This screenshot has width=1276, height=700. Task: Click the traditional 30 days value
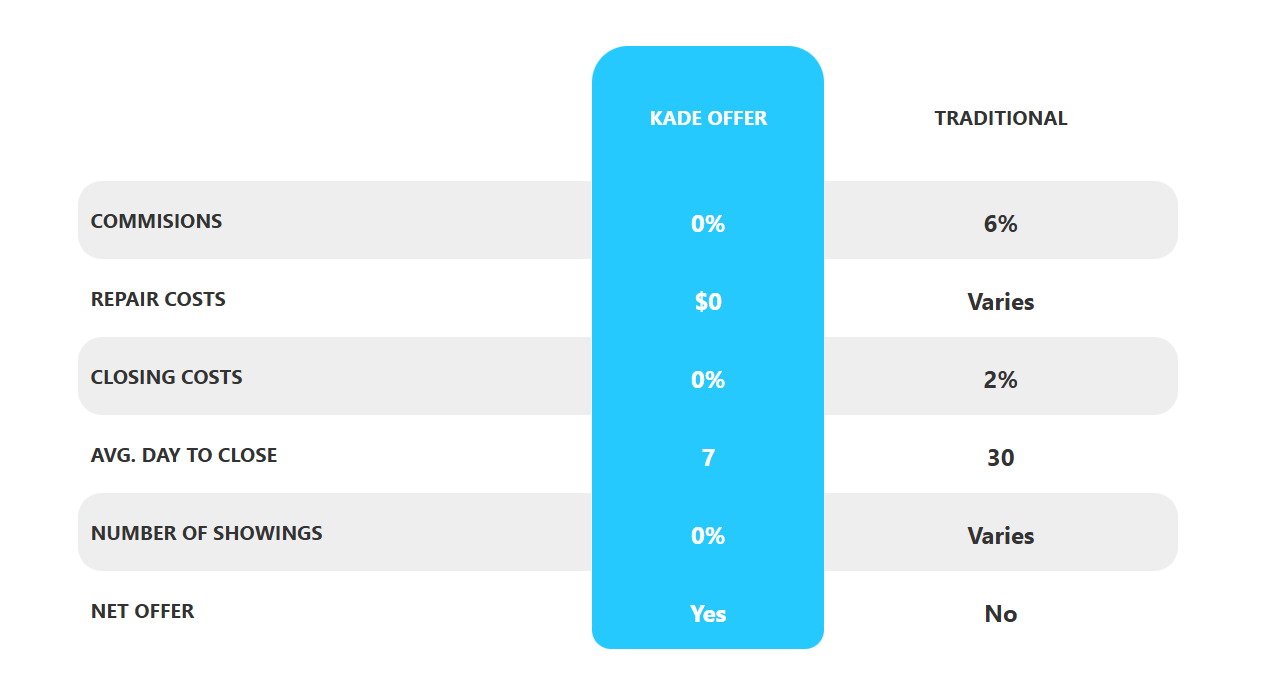pos(1000,458)
